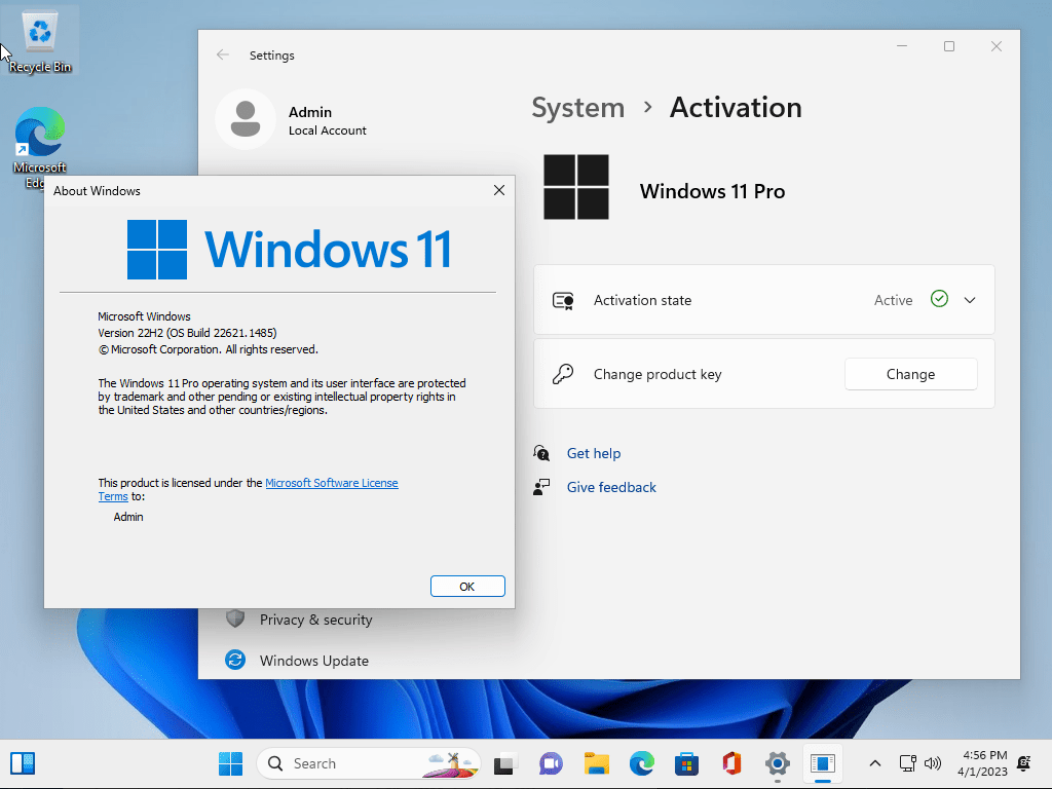Click the Windows 11 Pro logo in Activation
1052x789 pixels.
pyautogui.click(x=576, y=187)
